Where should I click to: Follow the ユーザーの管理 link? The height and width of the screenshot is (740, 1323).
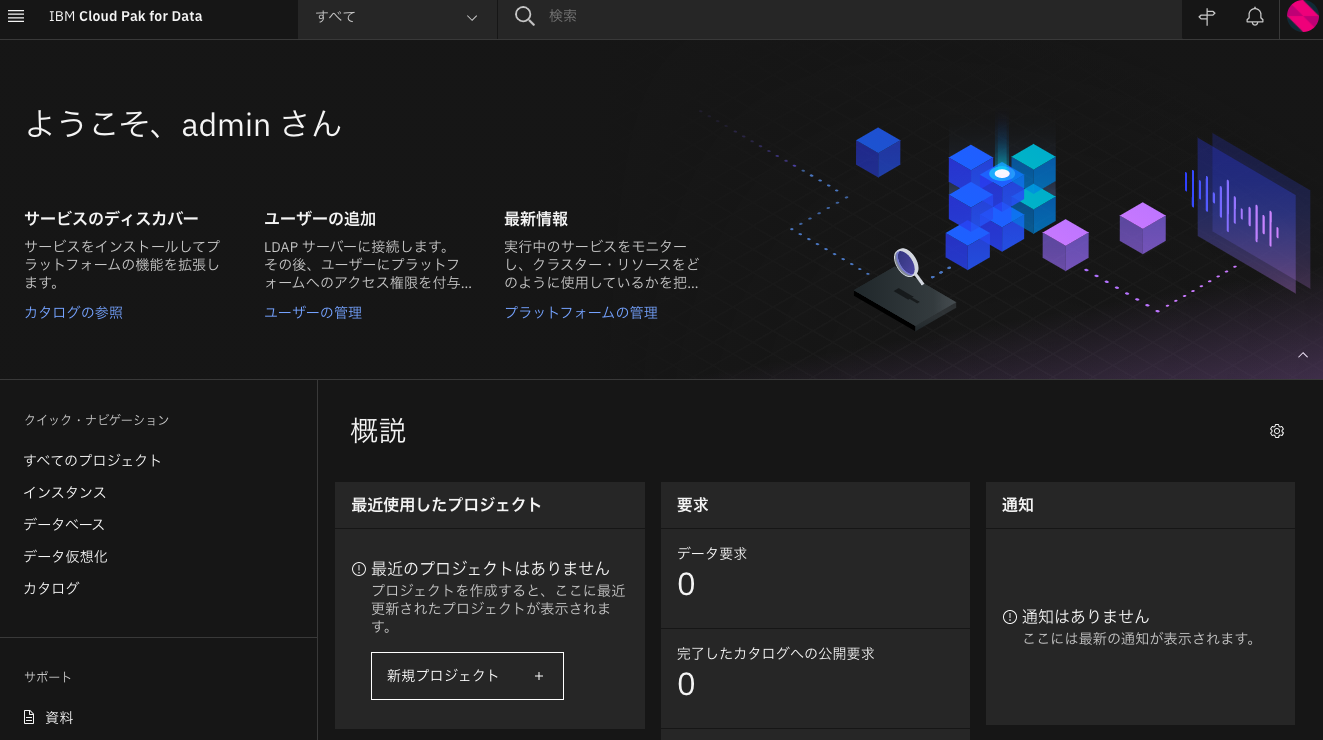point(313,313)
